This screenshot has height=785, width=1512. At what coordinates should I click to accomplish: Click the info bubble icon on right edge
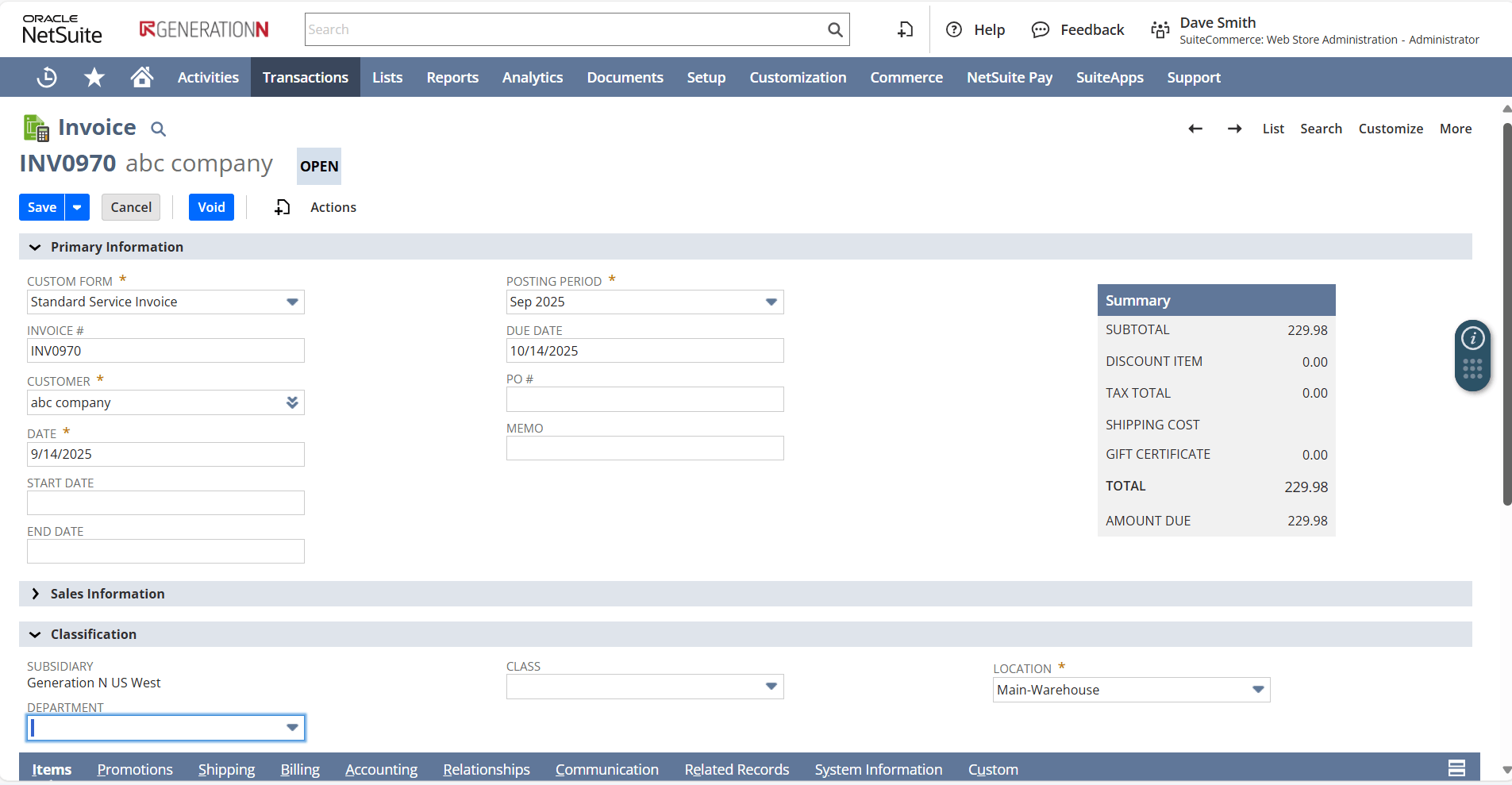point(1473,337)
